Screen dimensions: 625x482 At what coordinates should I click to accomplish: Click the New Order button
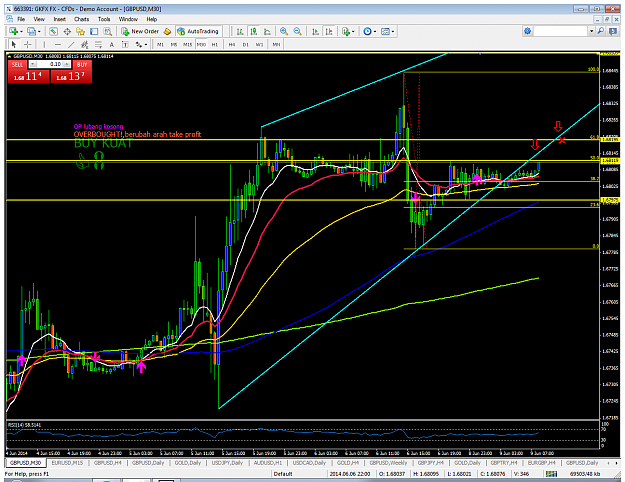[x=140, y=31]
